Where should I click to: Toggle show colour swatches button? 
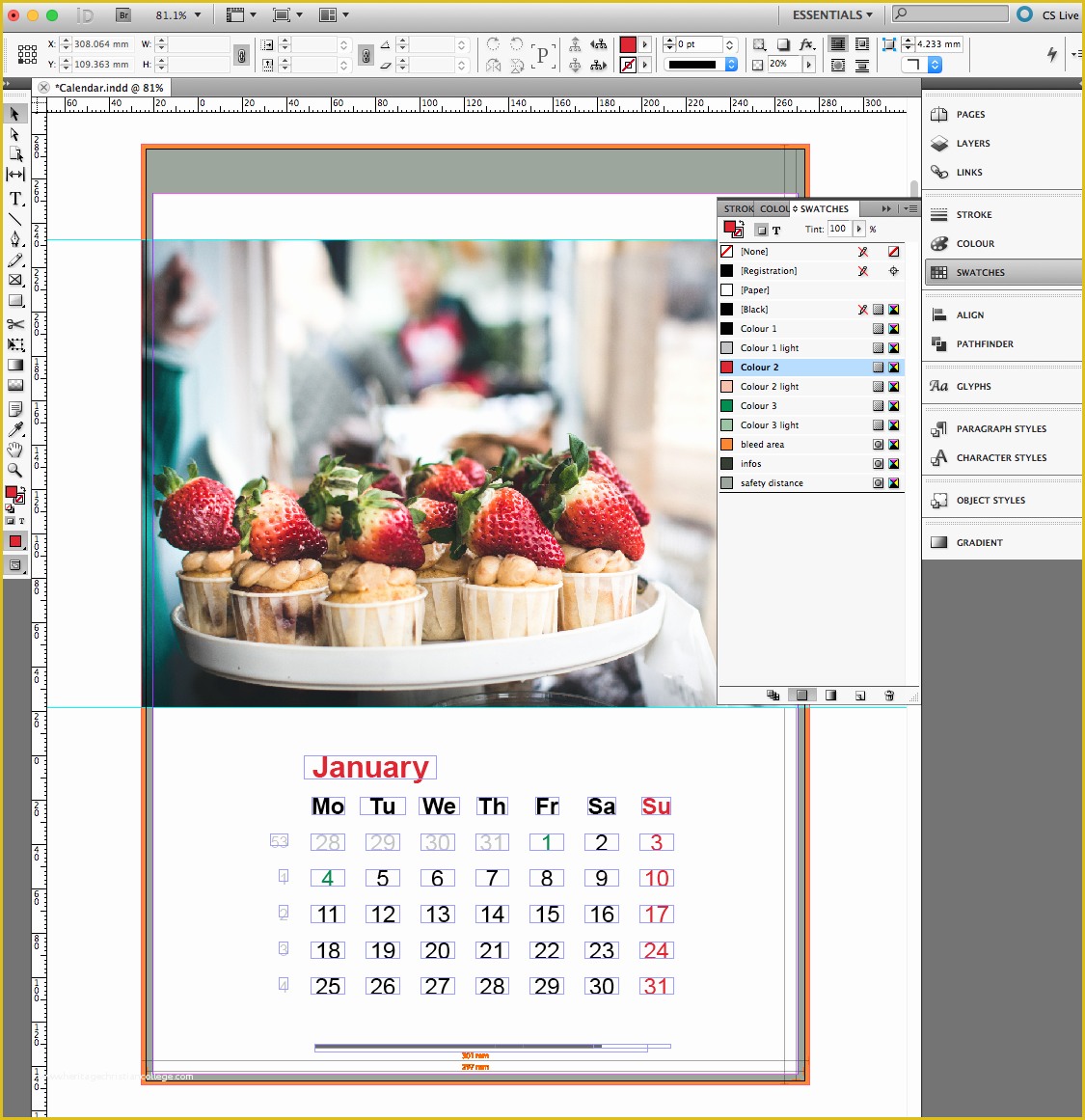(x=802, y=695)
